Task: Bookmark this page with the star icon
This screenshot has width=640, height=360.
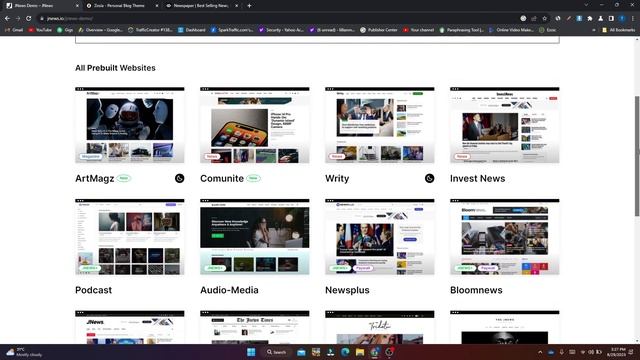Action: click(544, 18)
